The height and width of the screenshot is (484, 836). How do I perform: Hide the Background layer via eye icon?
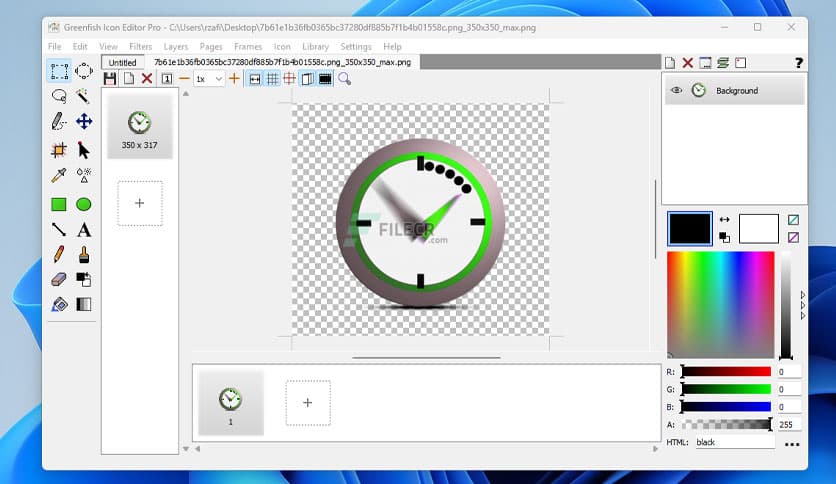[x=676, y=90]
